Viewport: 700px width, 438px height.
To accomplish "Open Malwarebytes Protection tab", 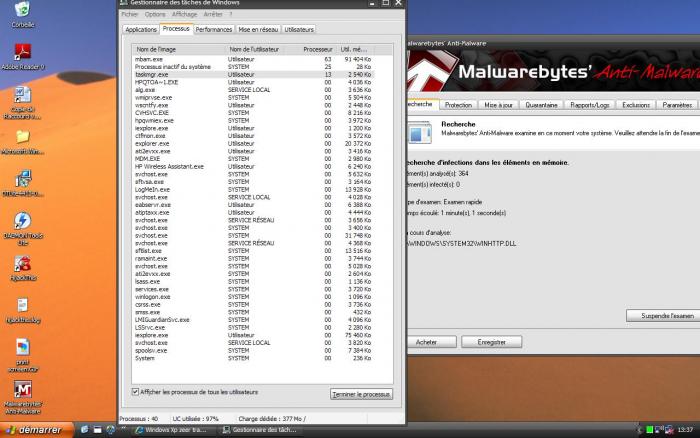I will tap(458, 105).
